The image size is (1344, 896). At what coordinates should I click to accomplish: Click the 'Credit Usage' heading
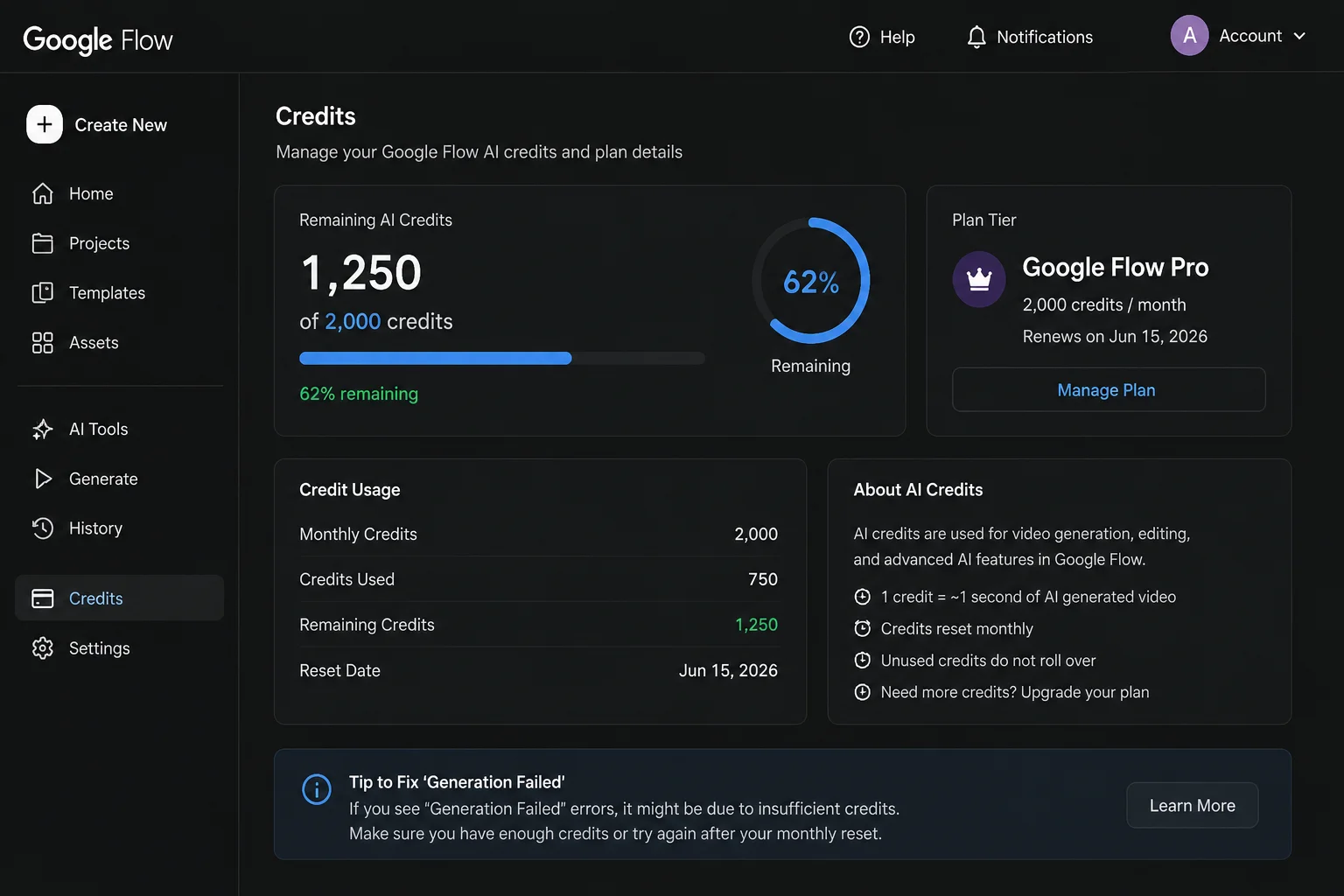(x=350, y=490)
